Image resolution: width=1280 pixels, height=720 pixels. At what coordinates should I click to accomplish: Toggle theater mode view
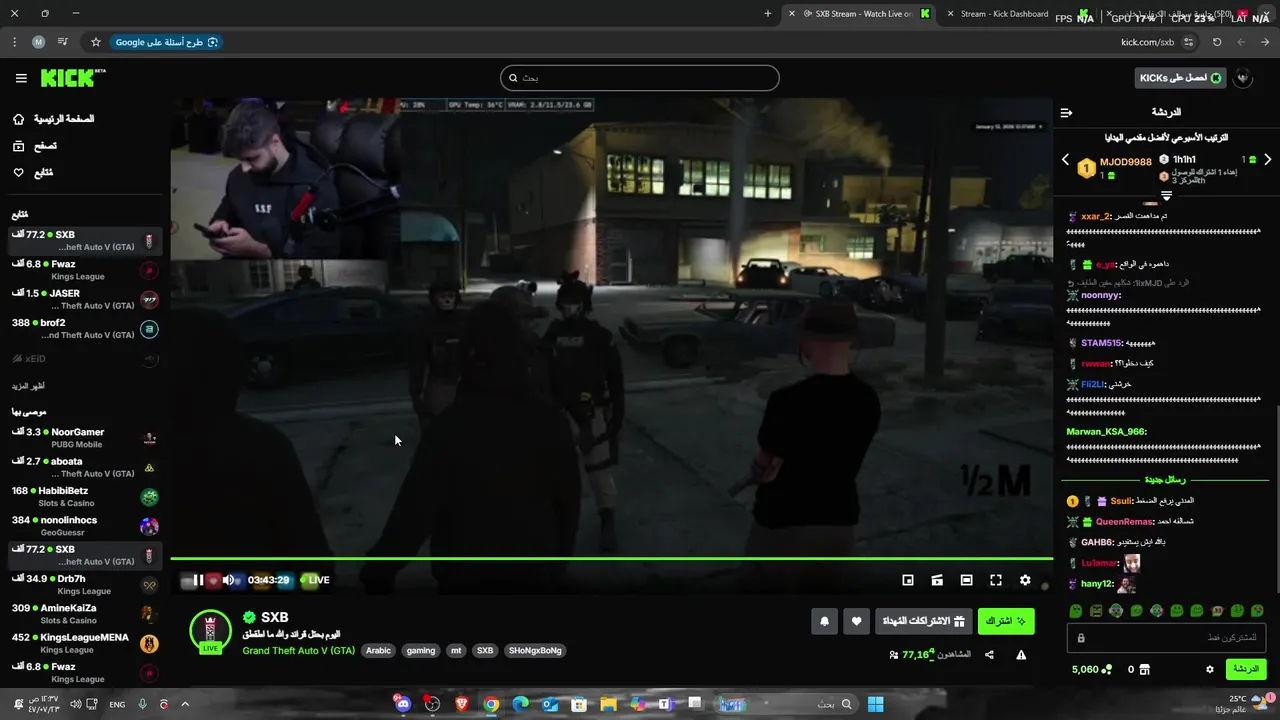937,580
